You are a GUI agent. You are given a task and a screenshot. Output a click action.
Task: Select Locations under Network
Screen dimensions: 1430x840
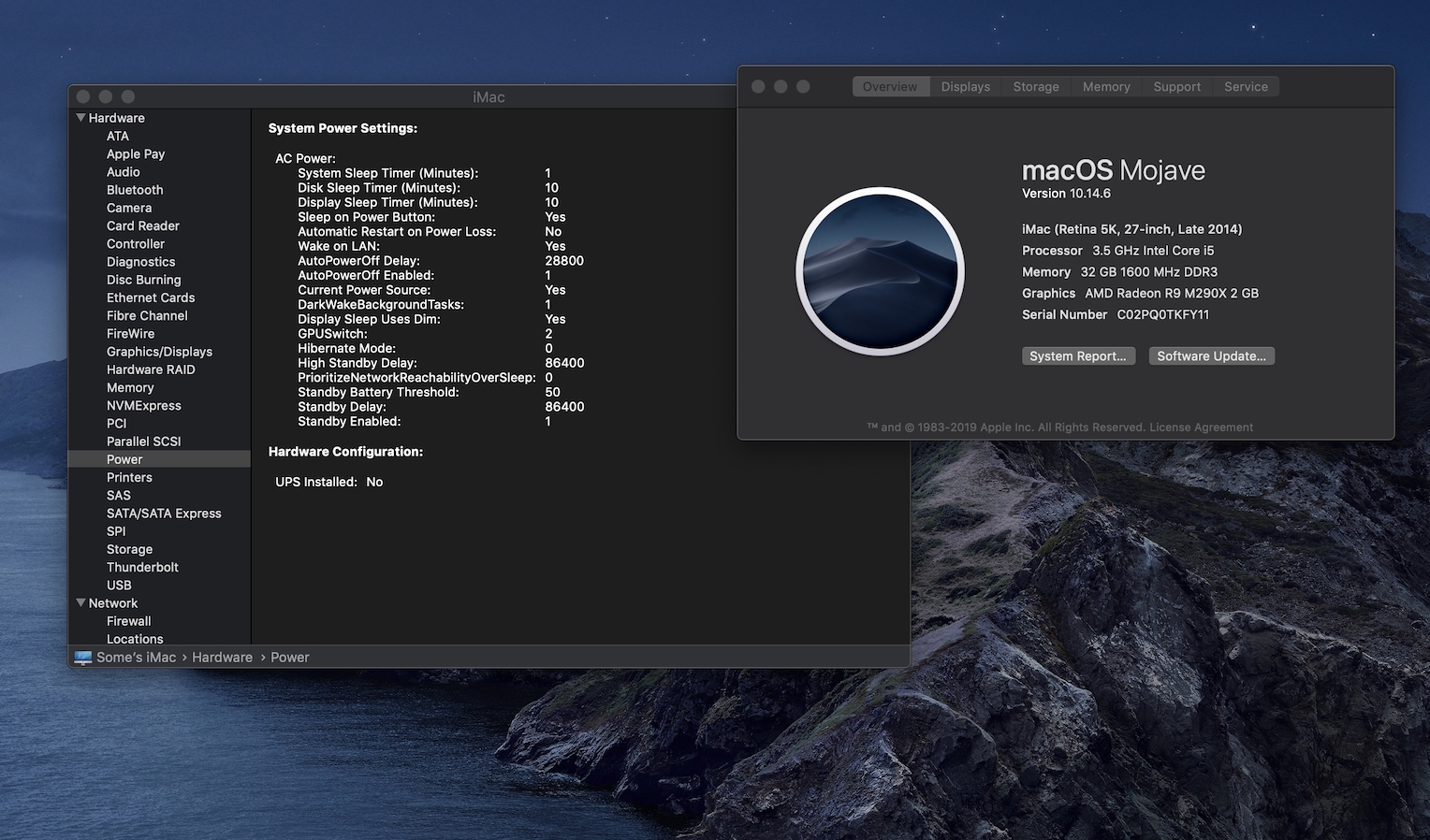pos(135,639)
